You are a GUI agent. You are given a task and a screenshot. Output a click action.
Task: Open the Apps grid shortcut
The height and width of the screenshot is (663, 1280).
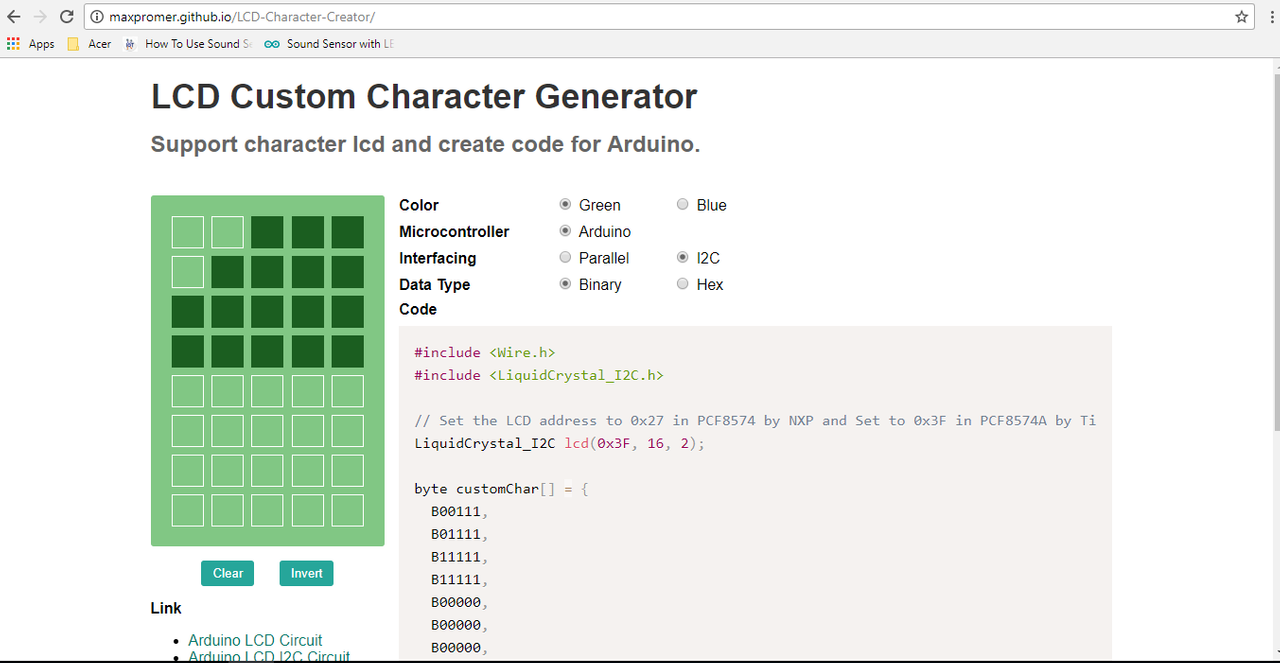pos(30,44)
